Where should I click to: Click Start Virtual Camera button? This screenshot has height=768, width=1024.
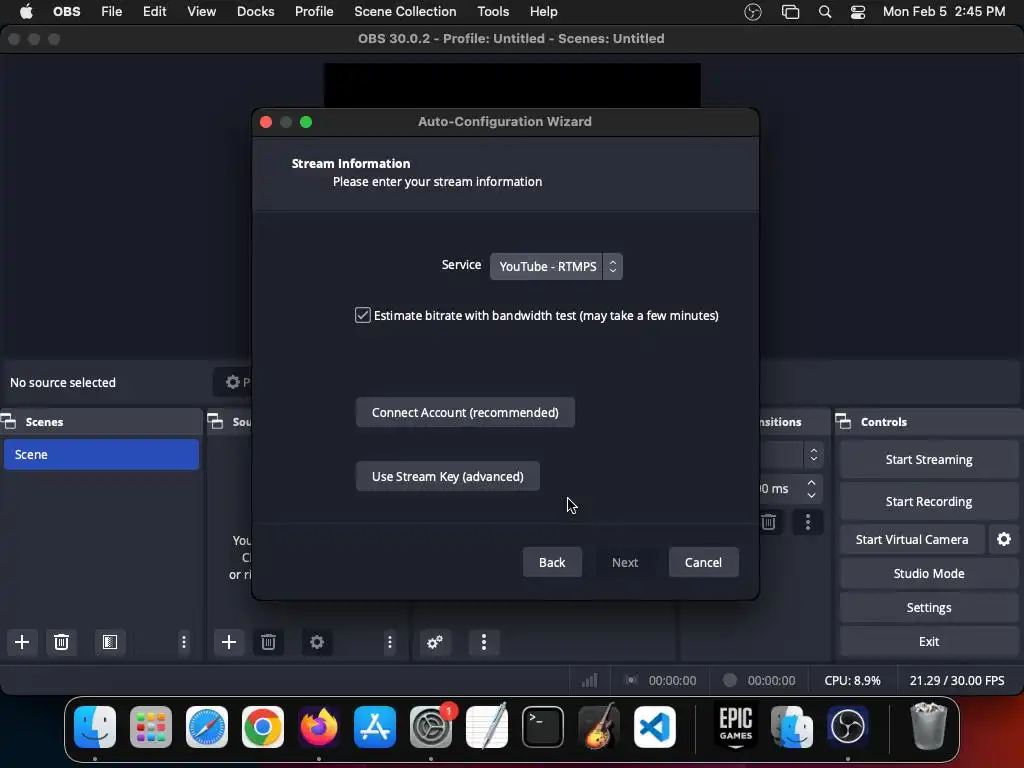point(912,539)
